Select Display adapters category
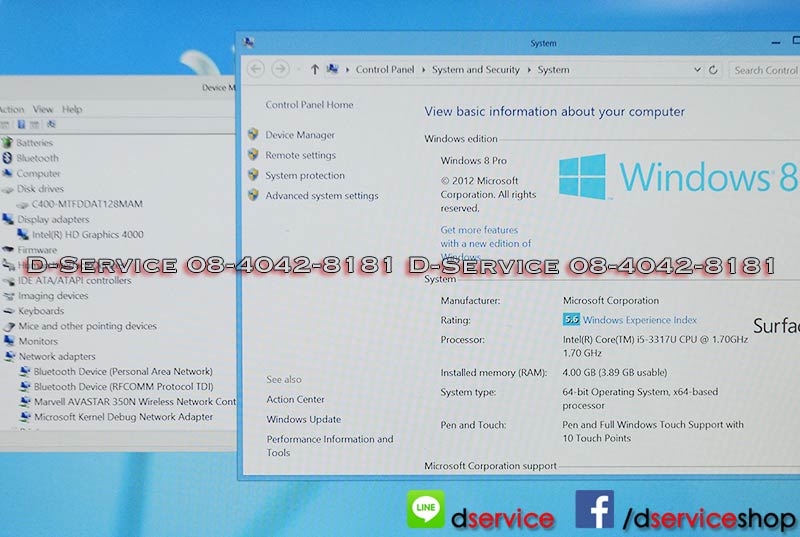 (x=53, y=219)
